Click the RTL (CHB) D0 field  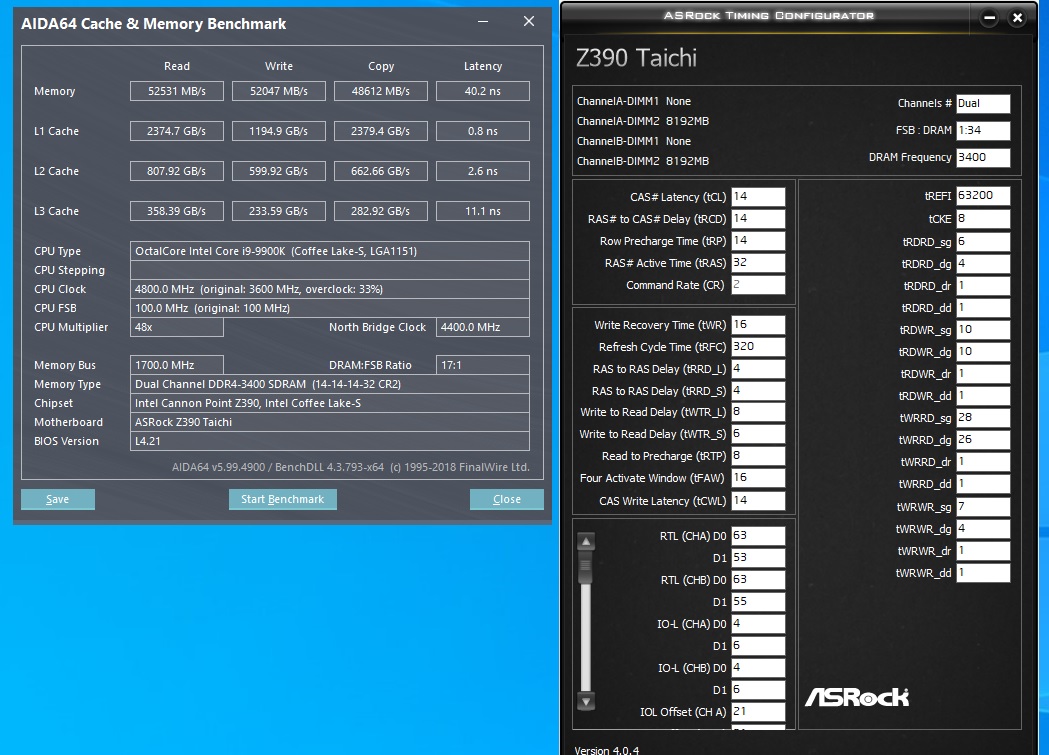[758, 580]
